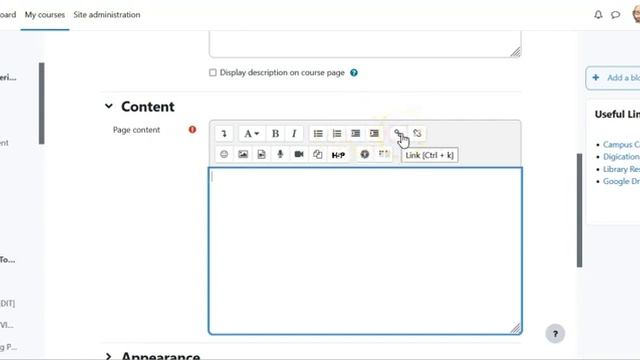Outdent the selected text
The width and height of the screenshot is (640, 360).
pyautogui.click(x=356, y=133)
